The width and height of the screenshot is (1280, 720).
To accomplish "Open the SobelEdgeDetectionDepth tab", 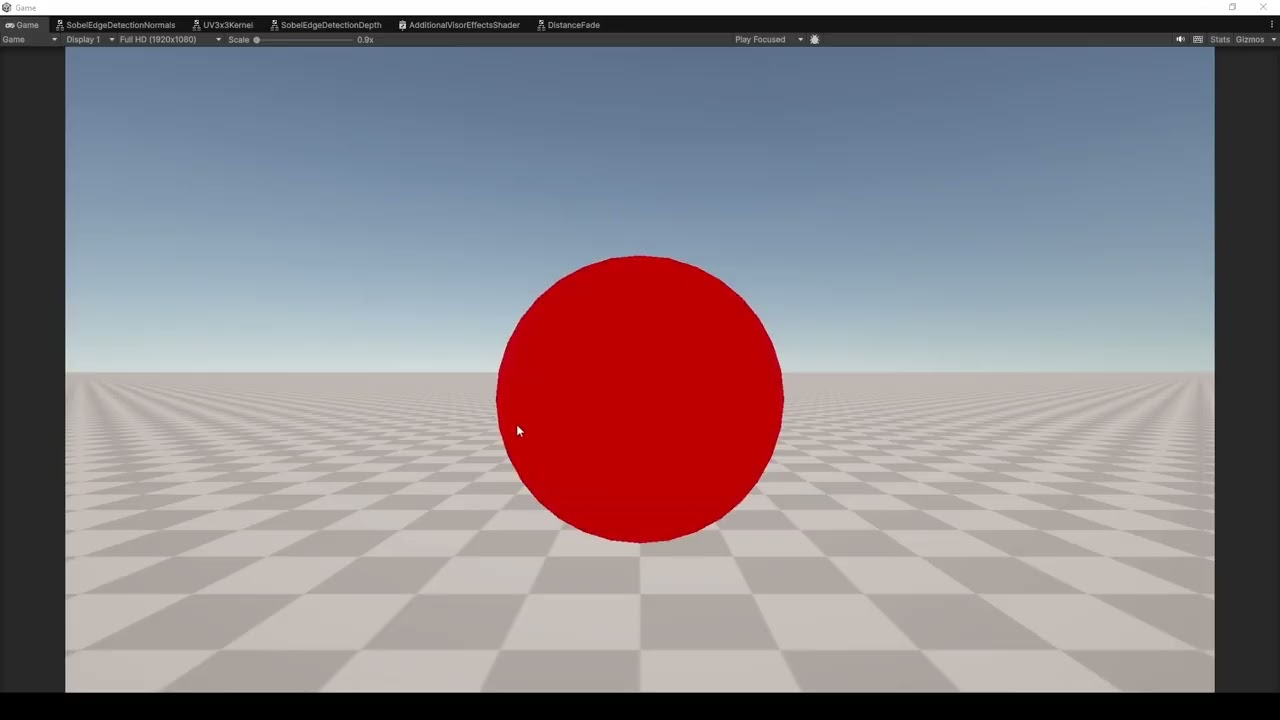I will [325, 25].
